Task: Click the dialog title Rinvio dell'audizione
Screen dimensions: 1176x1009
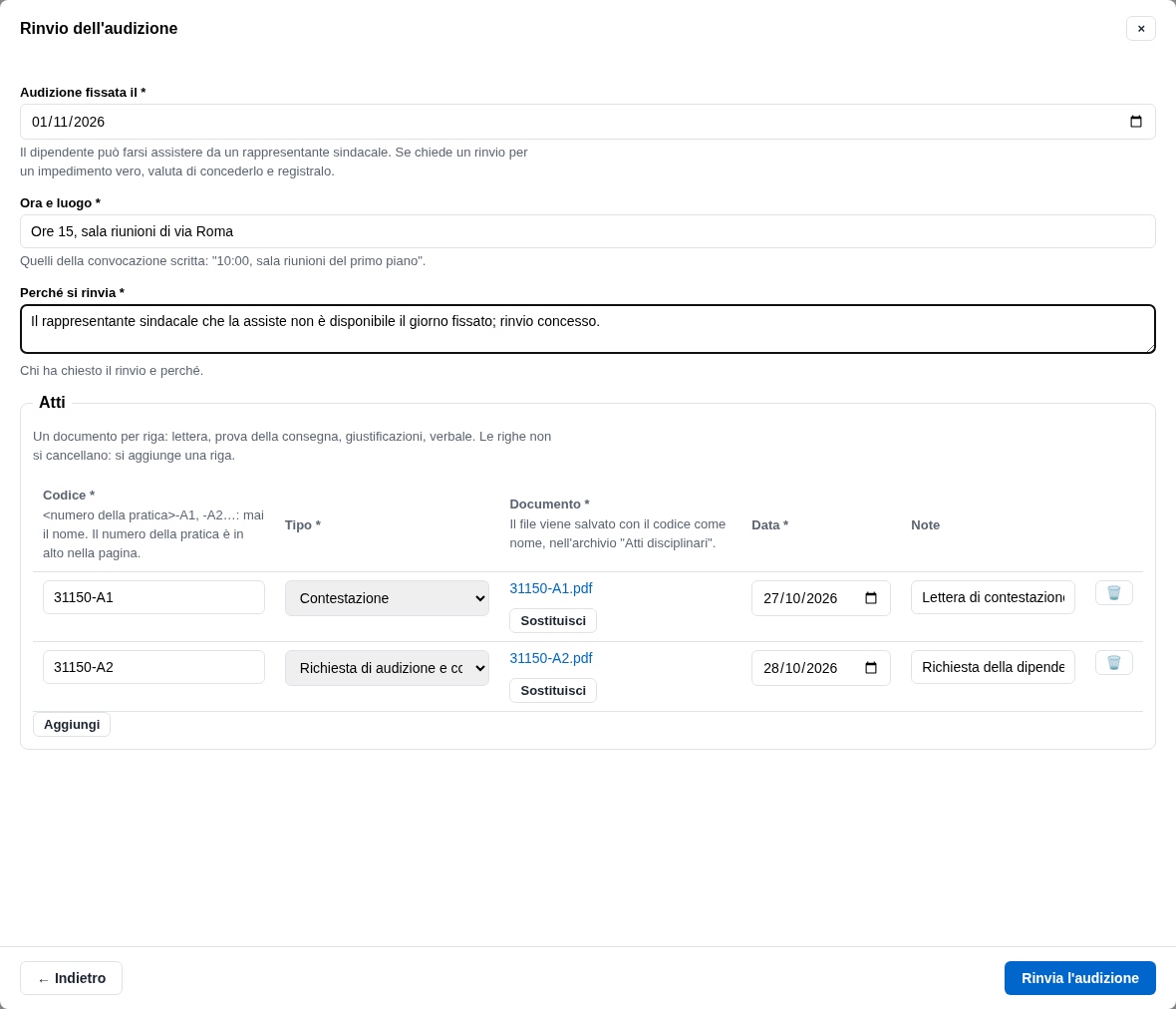Action: (99, 29)
